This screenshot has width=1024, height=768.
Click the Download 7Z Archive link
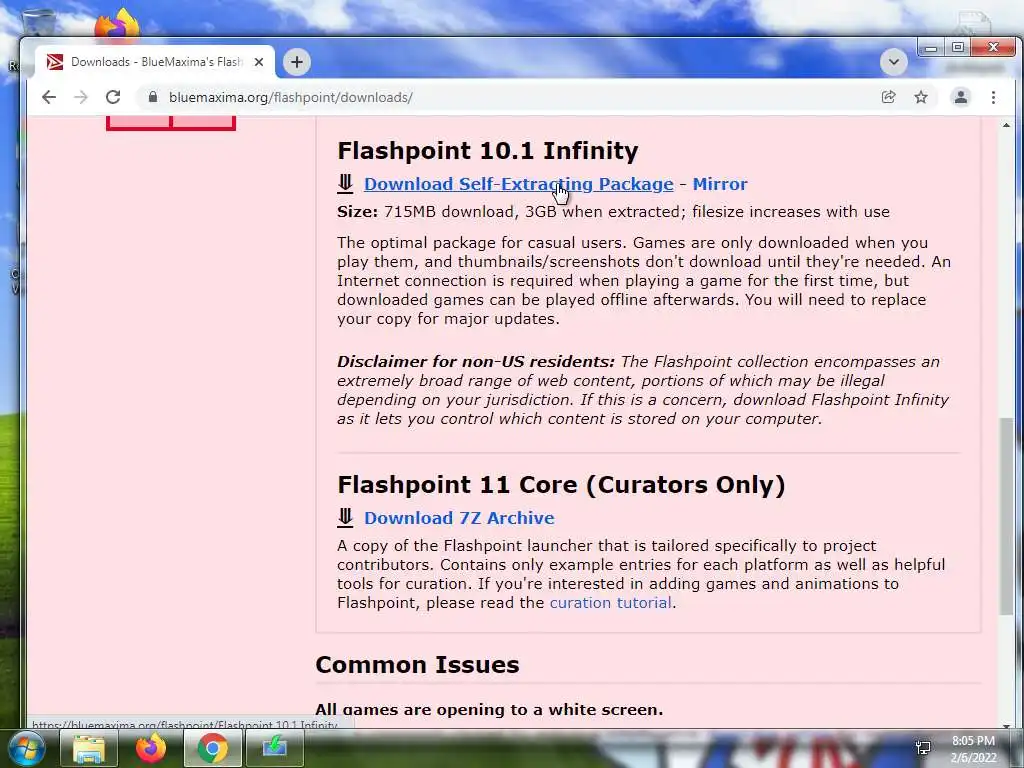459,518
